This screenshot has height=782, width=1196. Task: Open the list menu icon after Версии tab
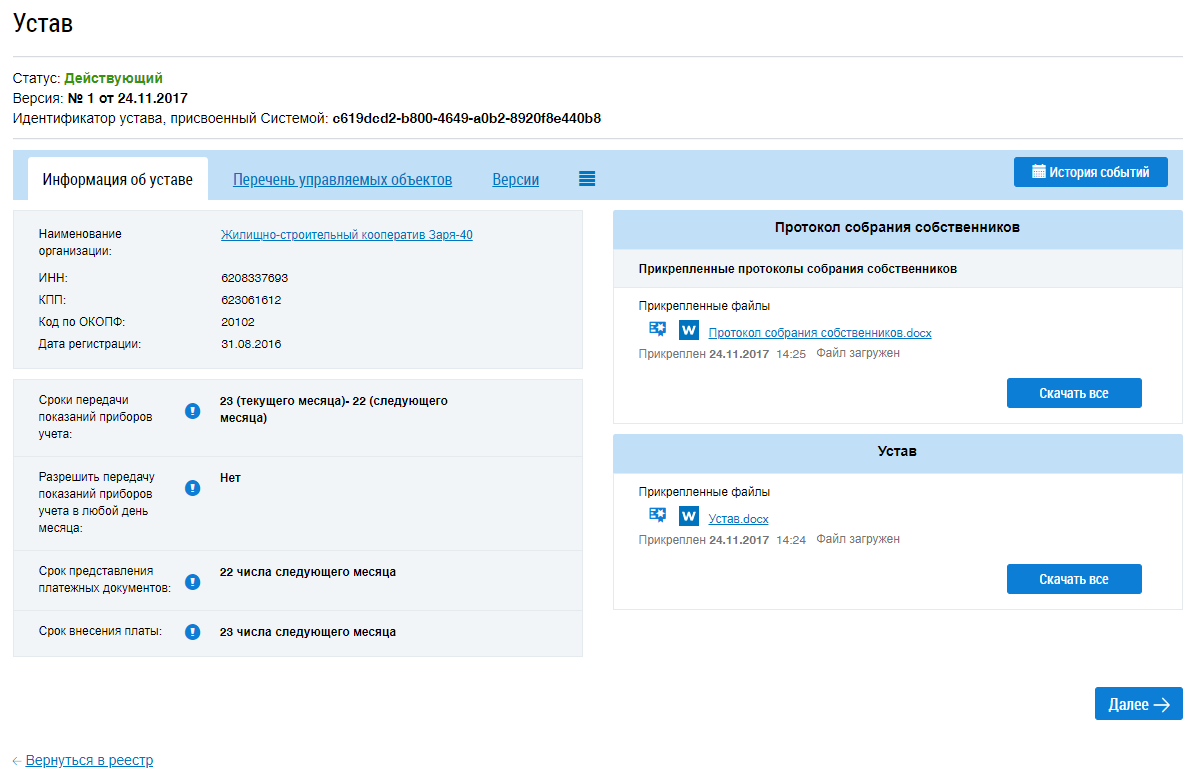pyautogui.click(x=587, y=179)
